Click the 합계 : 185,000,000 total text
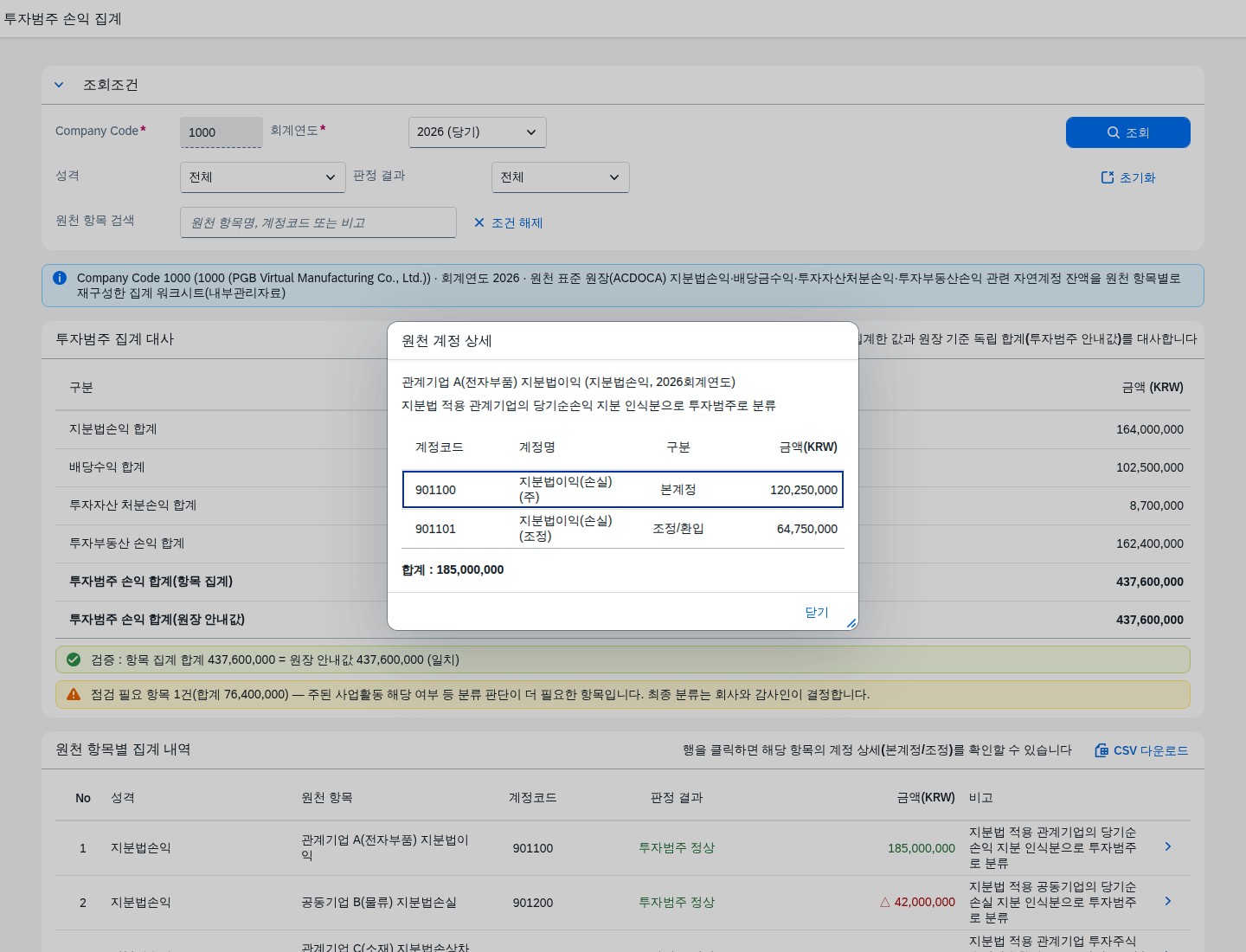 pyautogui.click(x=453, y=569)
